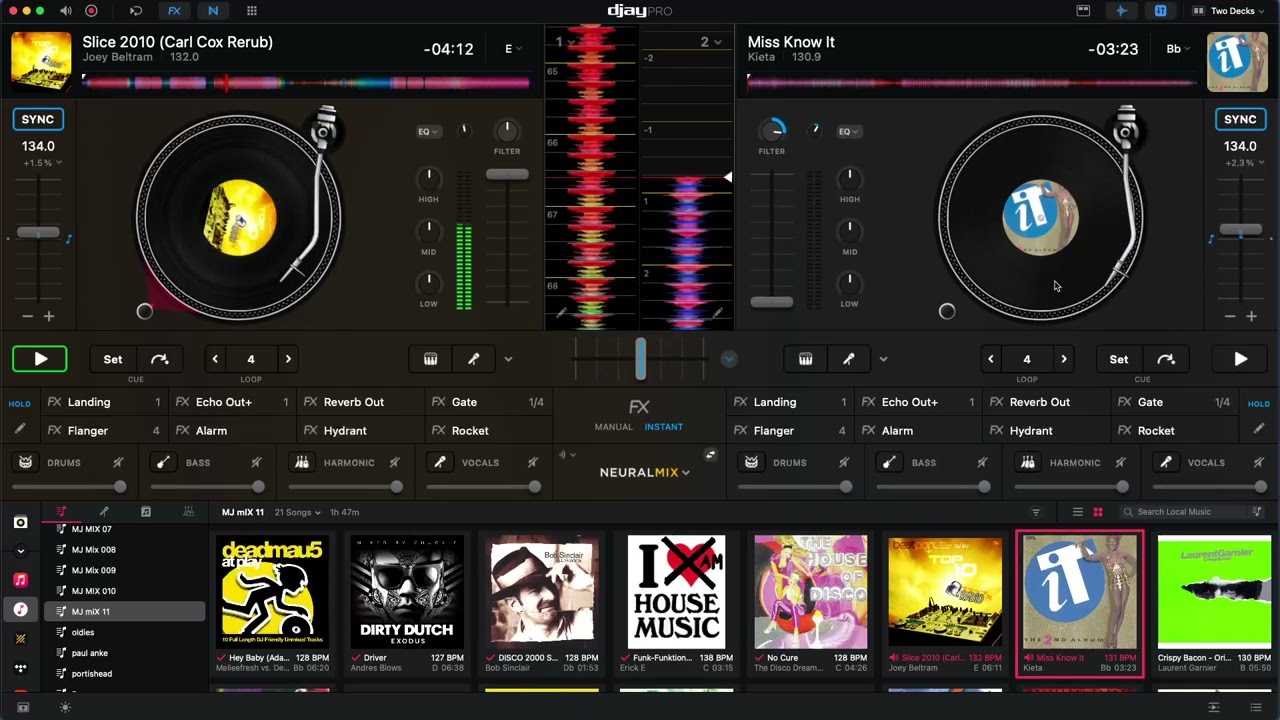Open the Two Decks layout dropdown
The image size is (1280, 720).
[x=1228, y=11]
